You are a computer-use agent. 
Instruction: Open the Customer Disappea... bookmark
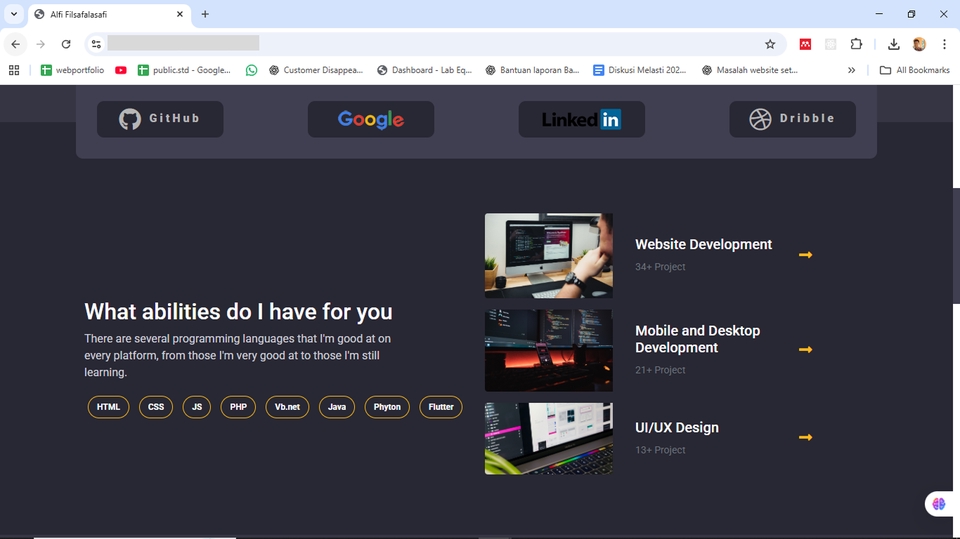(x=316, y=70)
